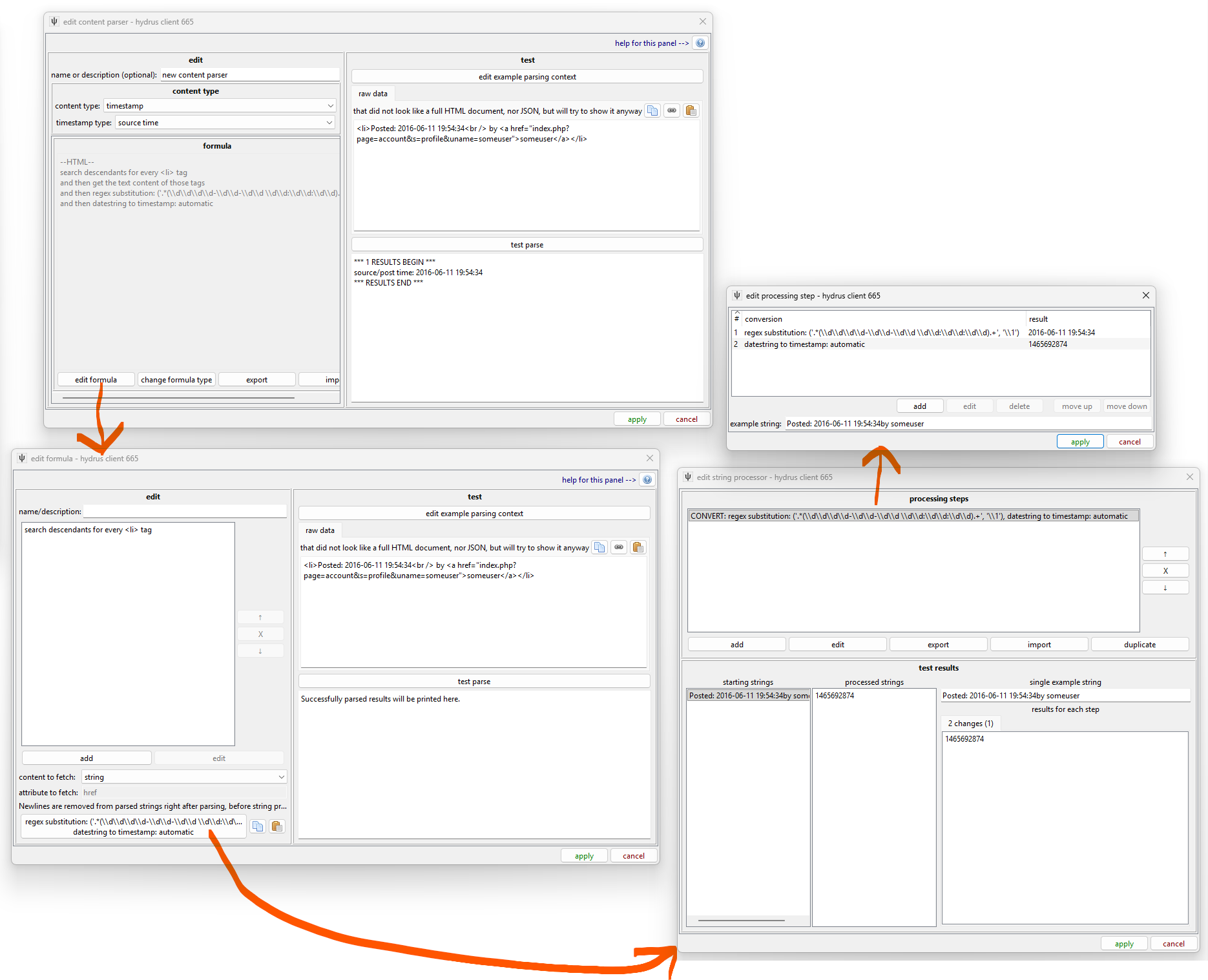Select raw data tab in edit content parser
Viewport: 1208px width, 980px height.
(373, 94)
